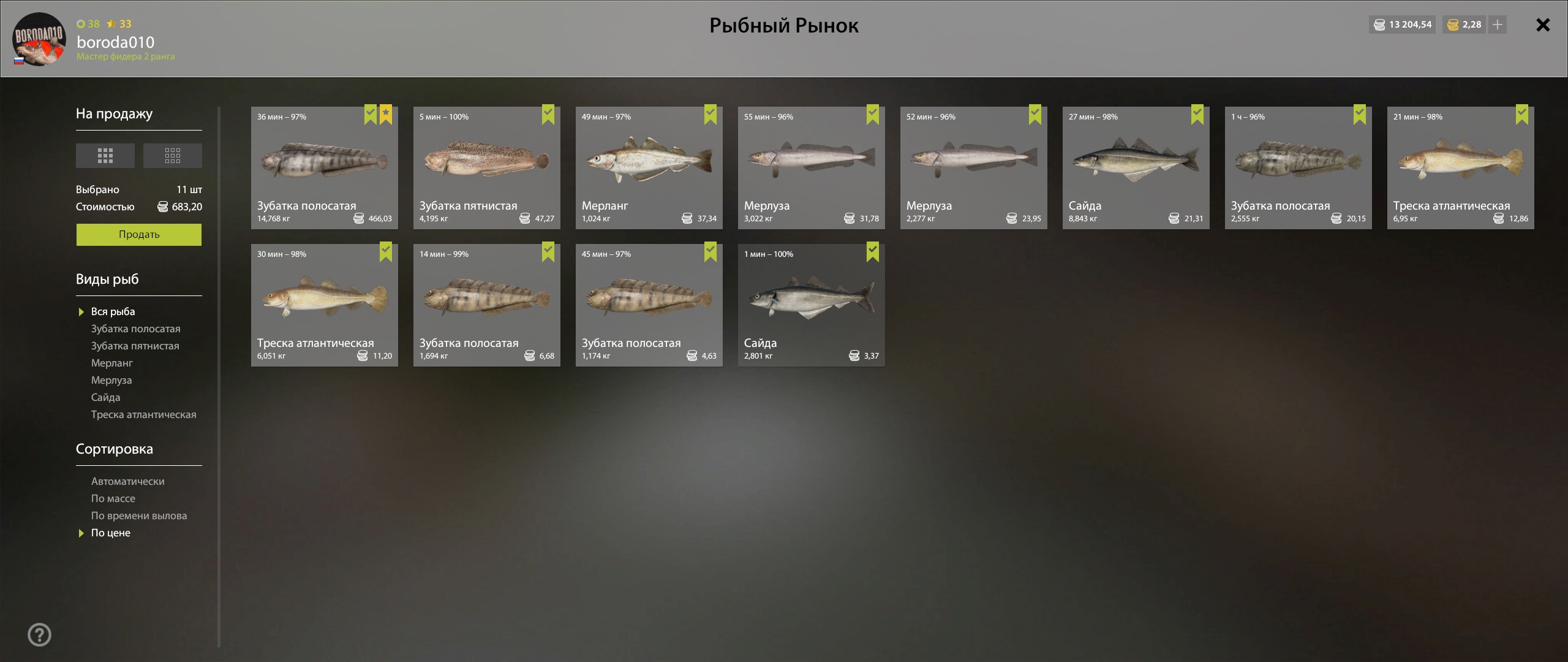Image resolution: width=1568 pixels, height=662 pixels.
Task: Deselect the Сайда 2,801 кг checkmark
Action: click(873, 252)
